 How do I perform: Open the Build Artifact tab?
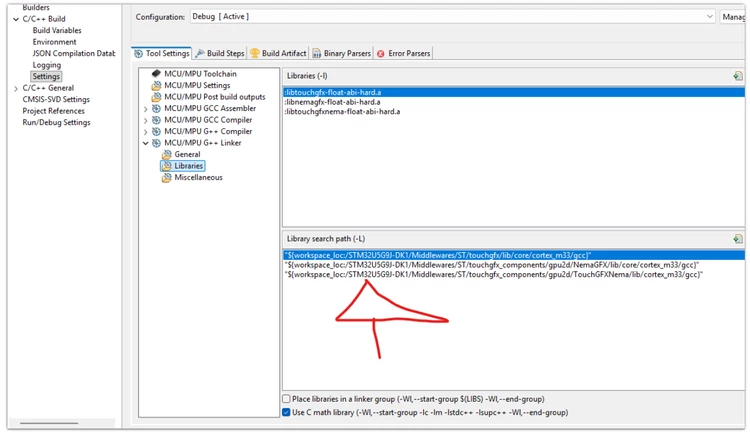[278, 54]
